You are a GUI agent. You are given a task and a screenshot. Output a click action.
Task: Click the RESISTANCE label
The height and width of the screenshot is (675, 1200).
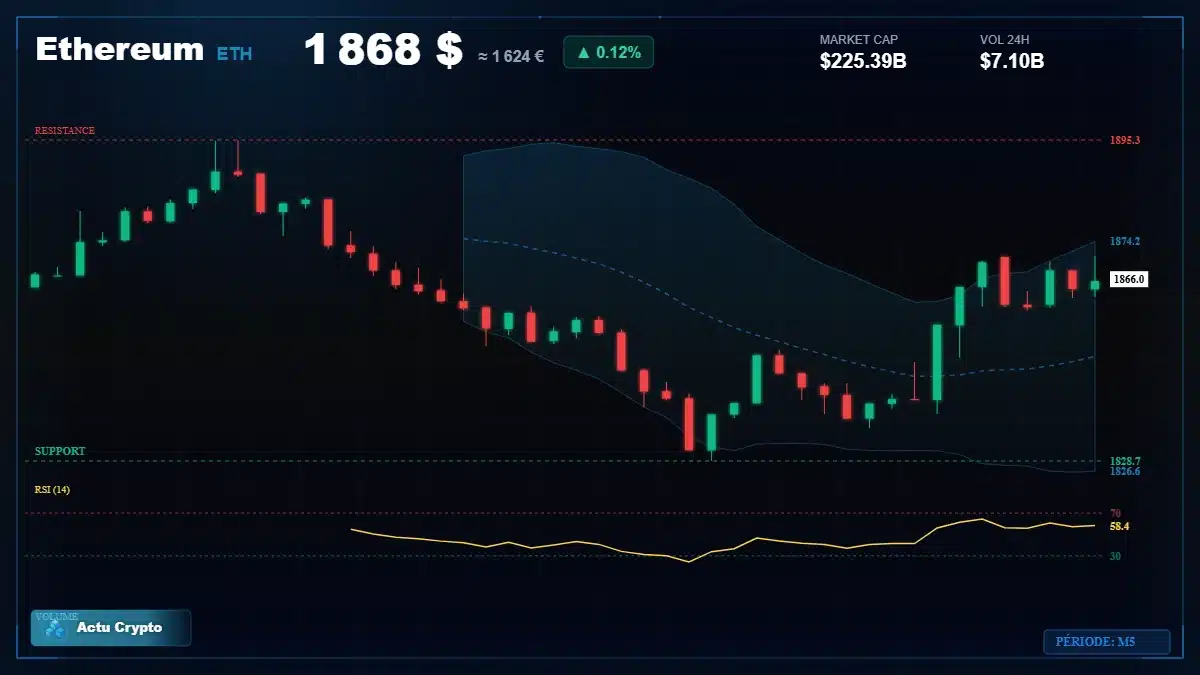[65, 131]
